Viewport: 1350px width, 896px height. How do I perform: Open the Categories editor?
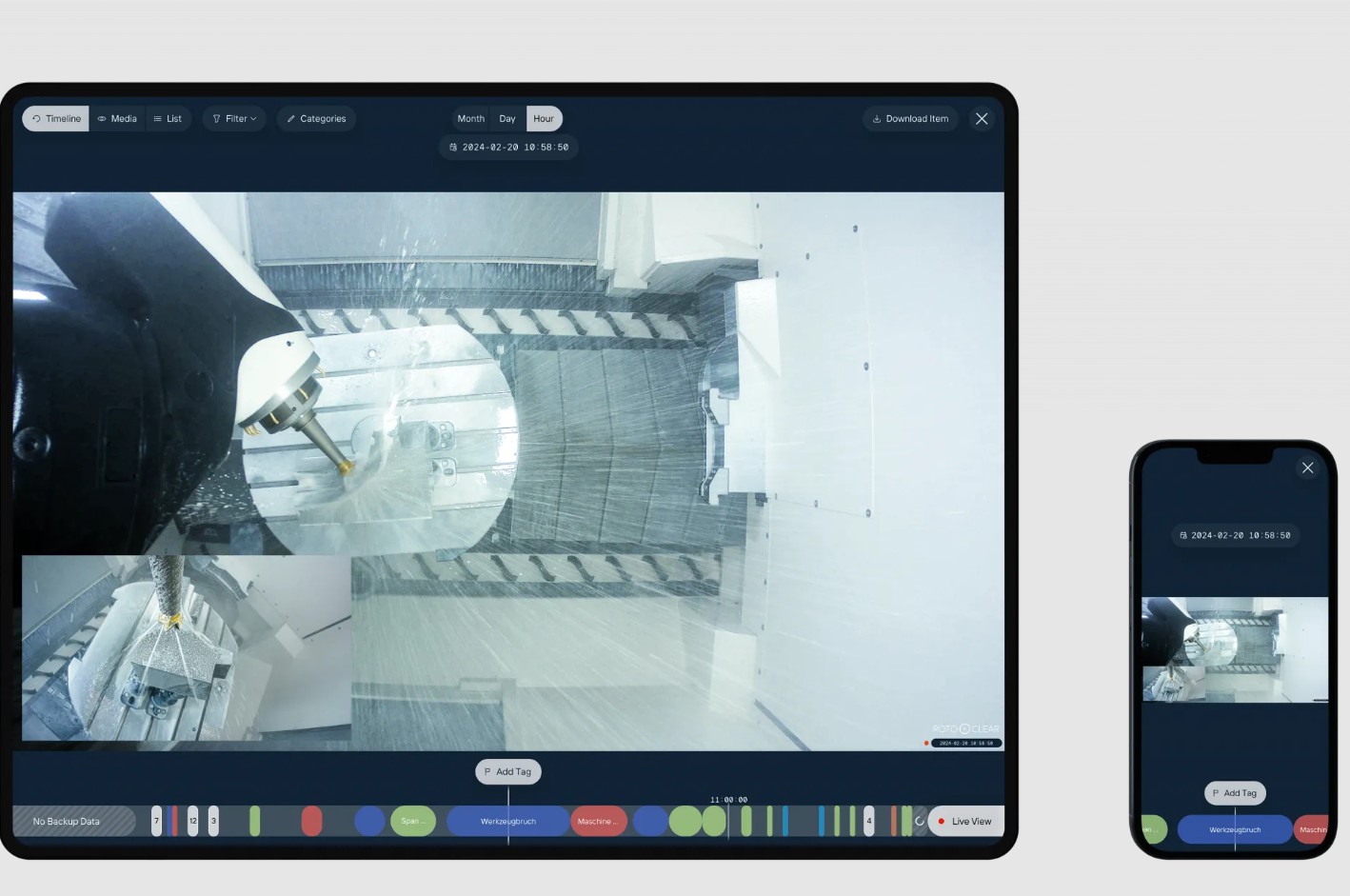click(316, 119)
